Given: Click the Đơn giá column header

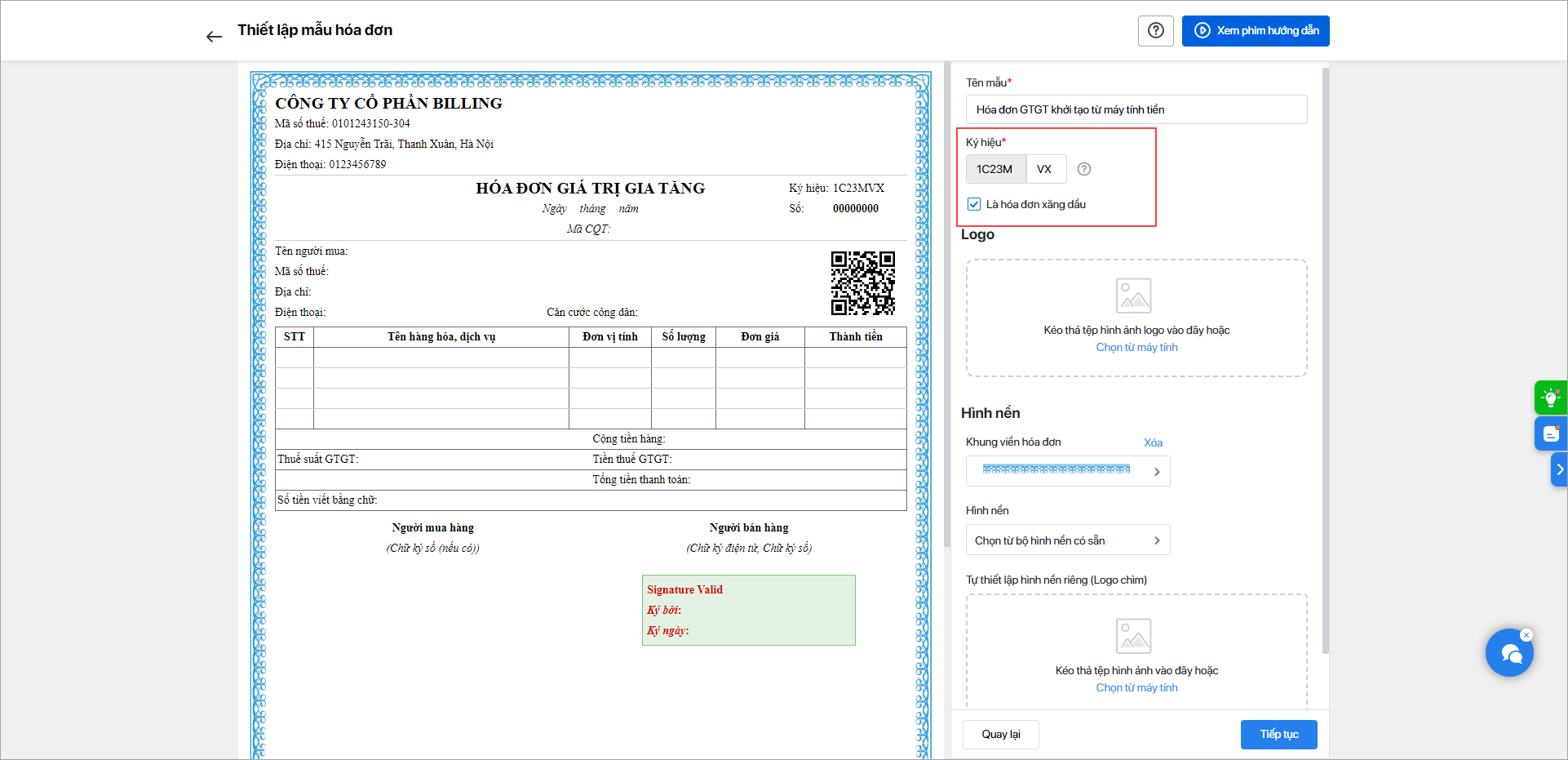Looking at the screenshot, I should (760, 337).
